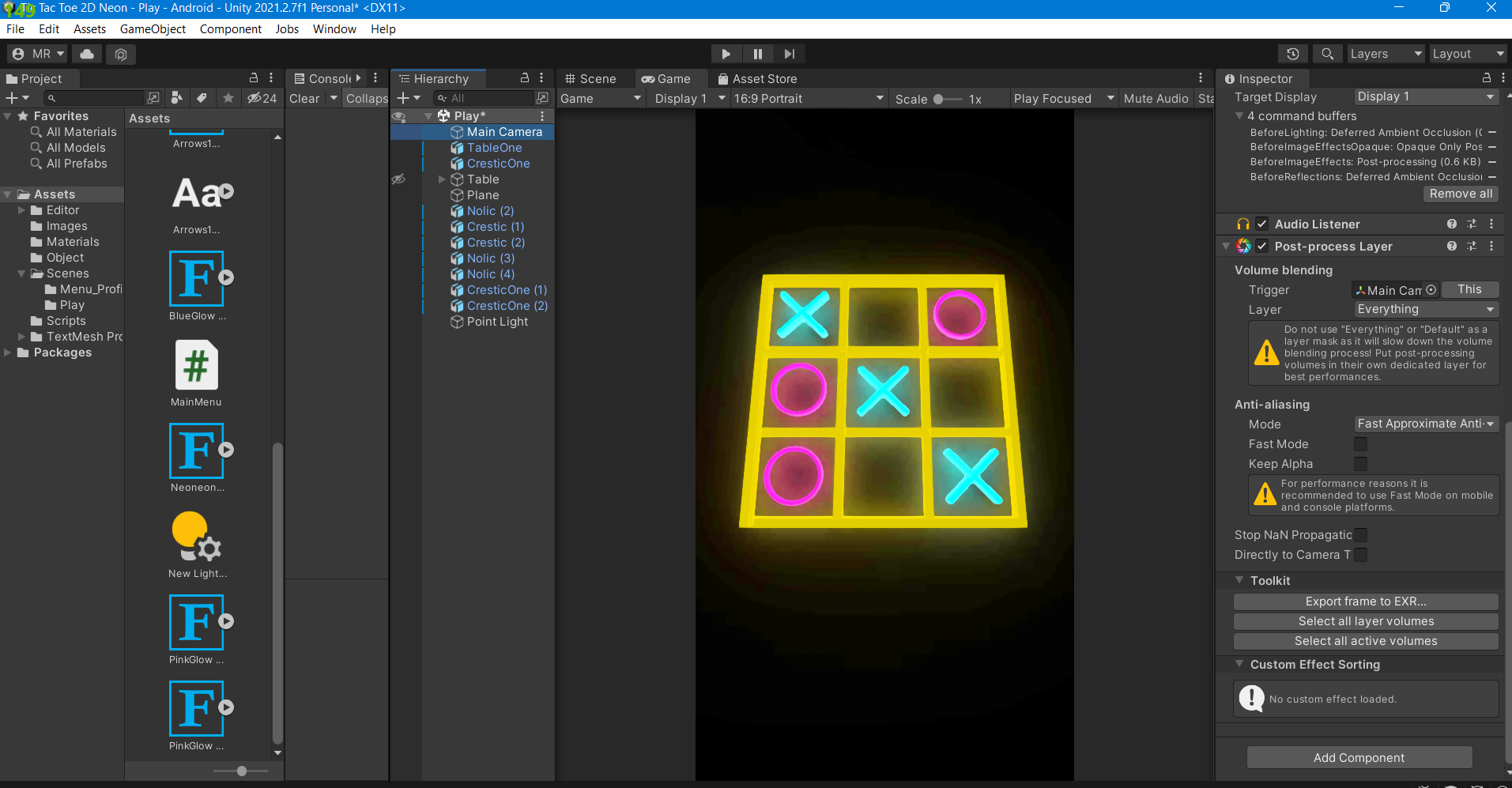
Task: Open the Window menu
Action: [334, 29]
